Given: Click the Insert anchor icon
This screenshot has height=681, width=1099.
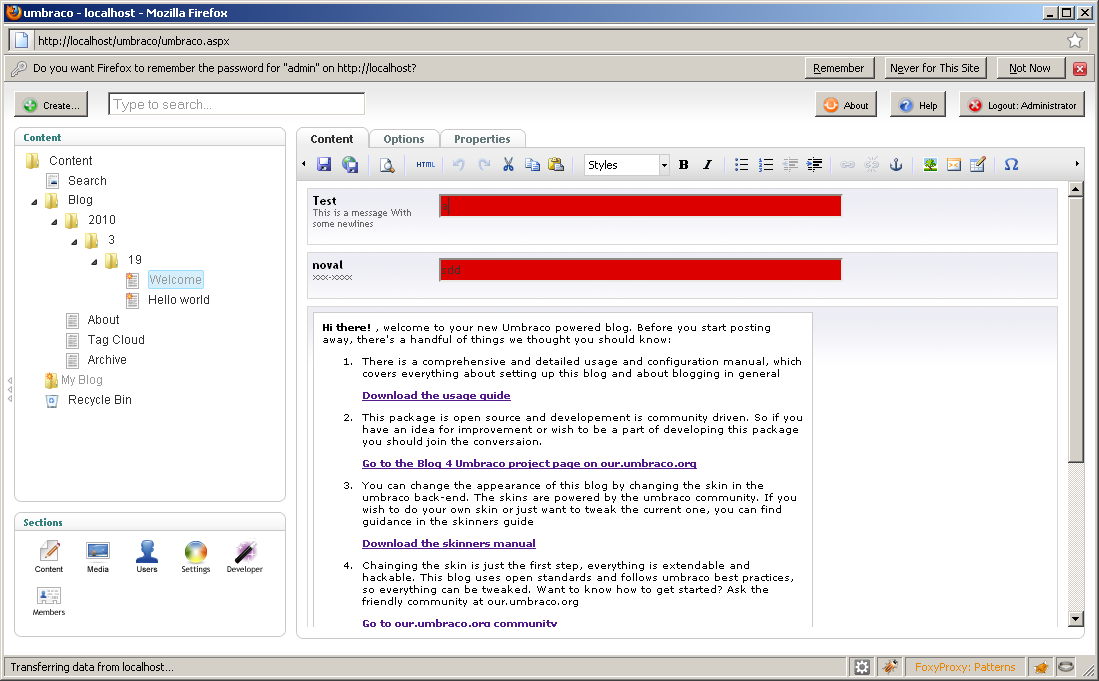Looking at the screenshot, I should 896,165.
